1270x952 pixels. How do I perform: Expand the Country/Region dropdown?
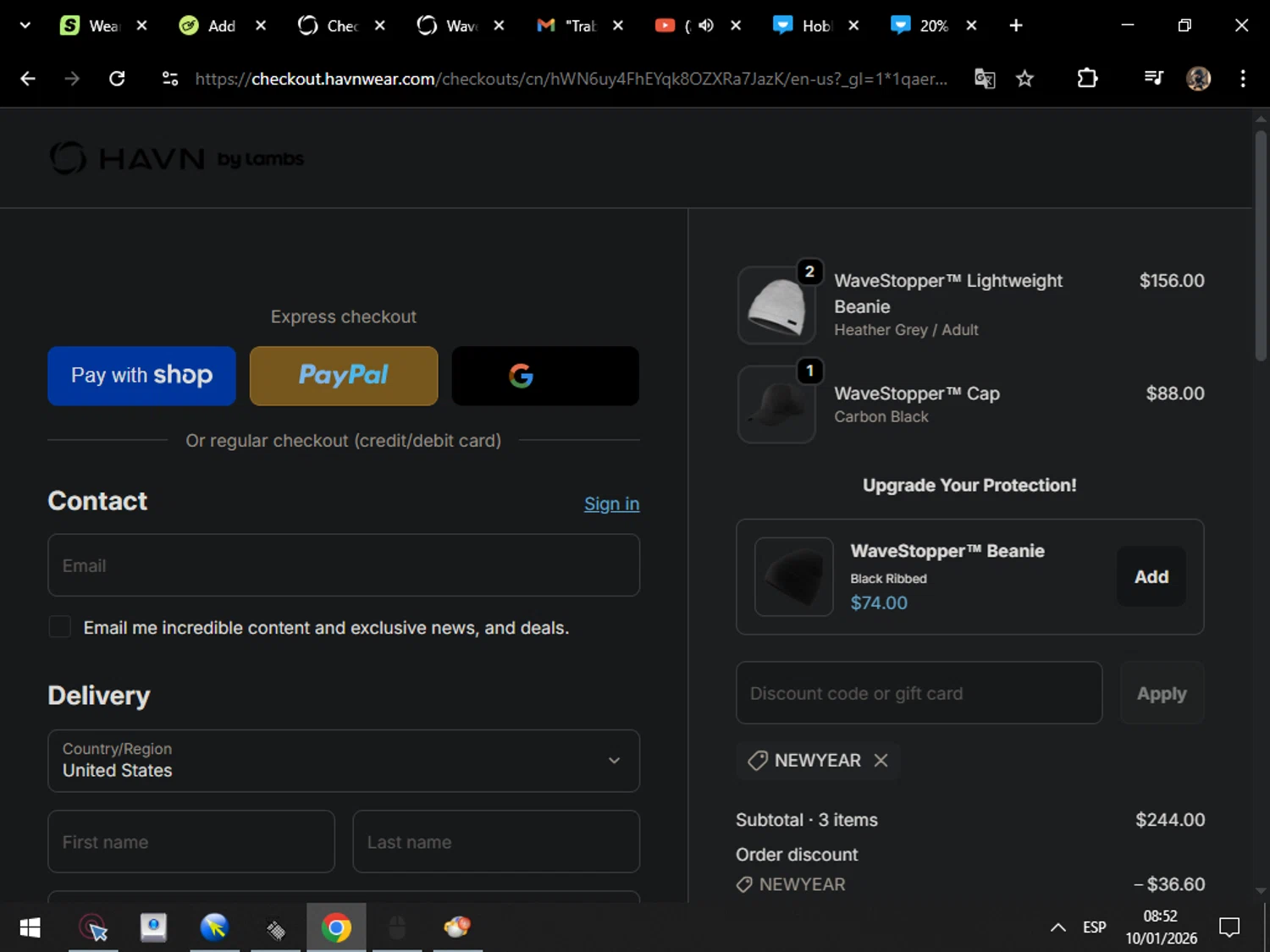click(x=344, y=761)
